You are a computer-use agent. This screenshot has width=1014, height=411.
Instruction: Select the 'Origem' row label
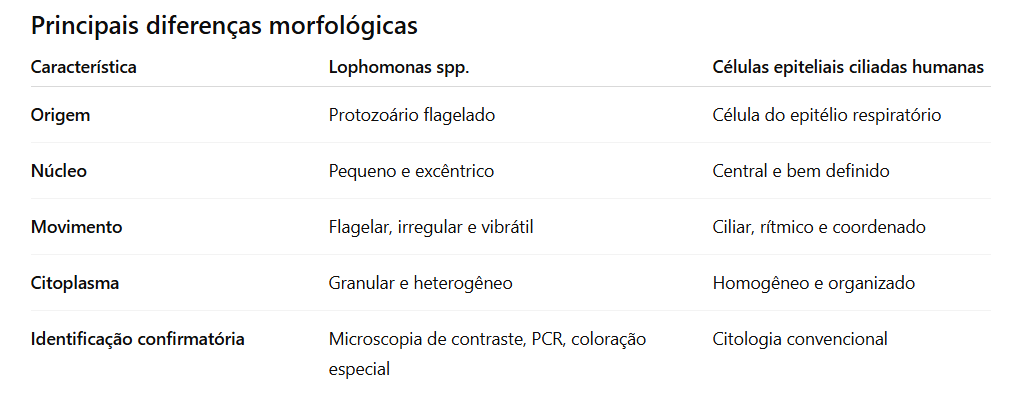(60, 115)
